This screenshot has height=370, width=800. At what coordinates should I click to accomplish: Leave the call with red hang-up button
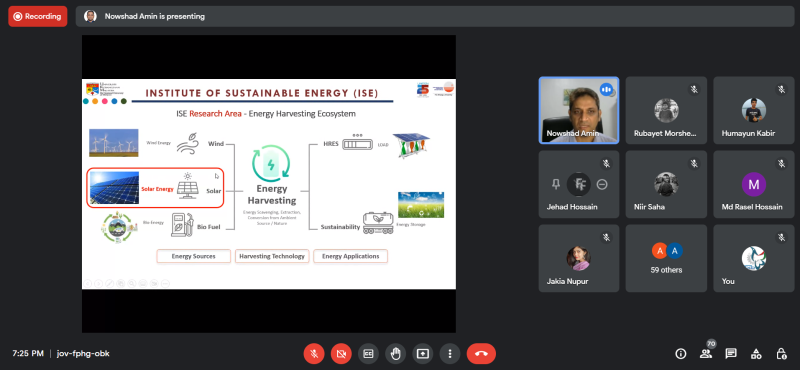coord(481,353)
